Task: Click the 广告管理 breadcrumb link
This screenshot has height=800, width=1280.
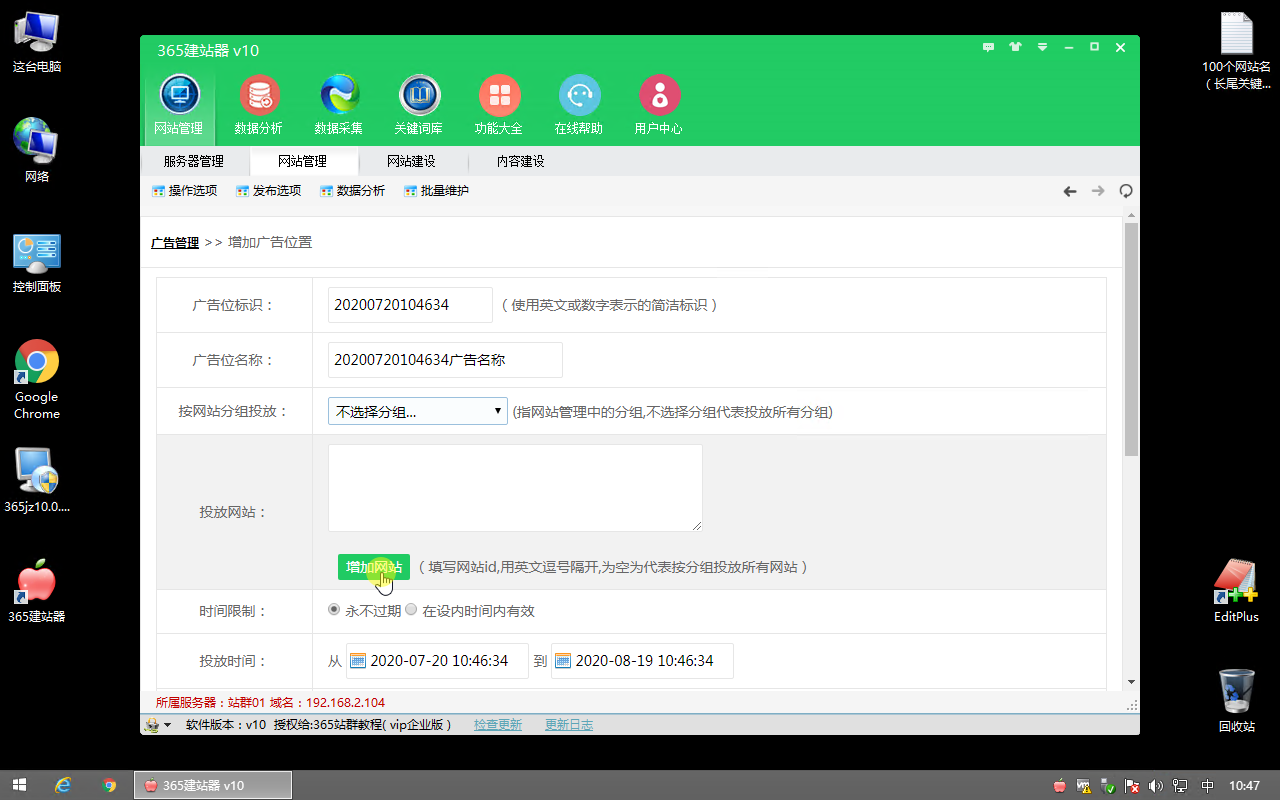Action: coord(175,242)
